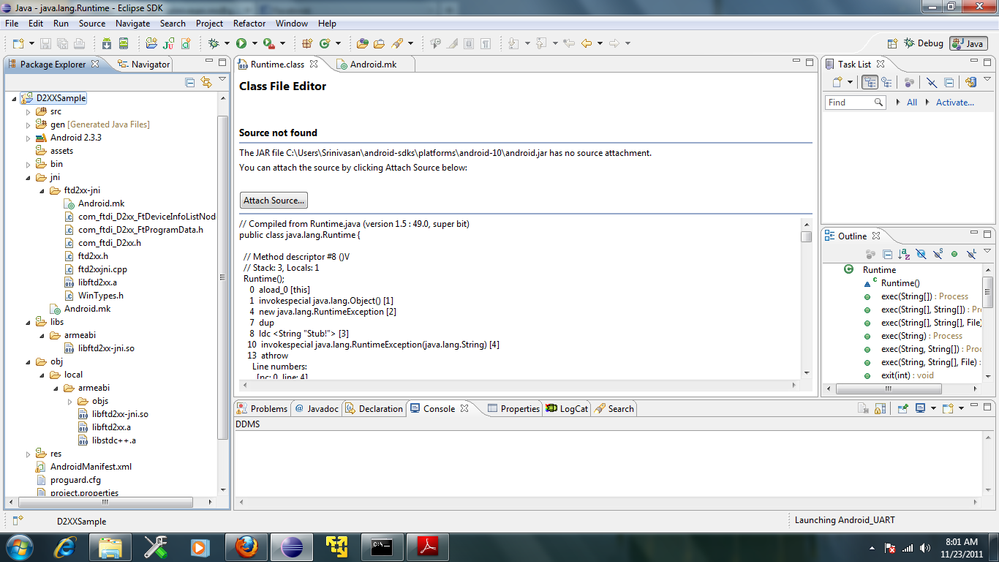Open the Refactor menu
Viewport: 999px width, 562px height.
[x=249, y=24]
